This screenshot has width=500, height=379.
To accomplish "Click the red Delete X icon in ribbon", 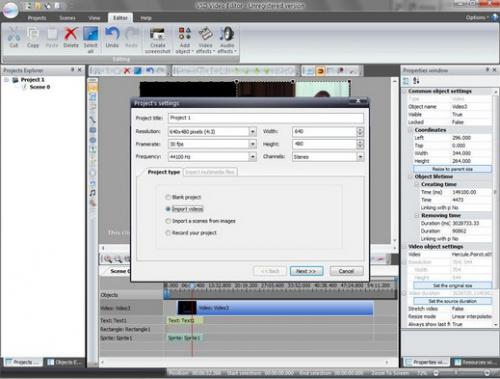I will click(71, 37).
